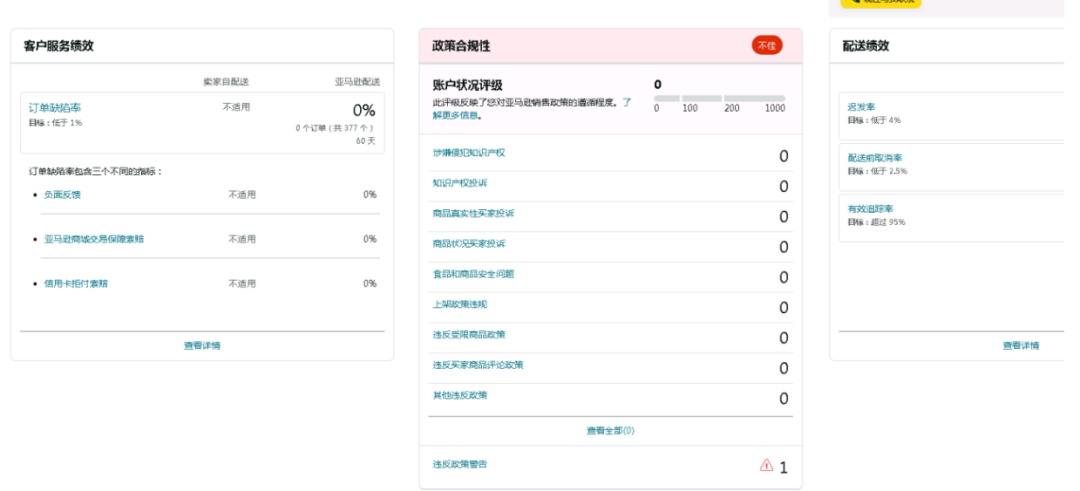The height and width of the screenshot is (491, 1080).
Task: Open 涉嫌侵犯知识产权 policy row
Action: [469, 153]
